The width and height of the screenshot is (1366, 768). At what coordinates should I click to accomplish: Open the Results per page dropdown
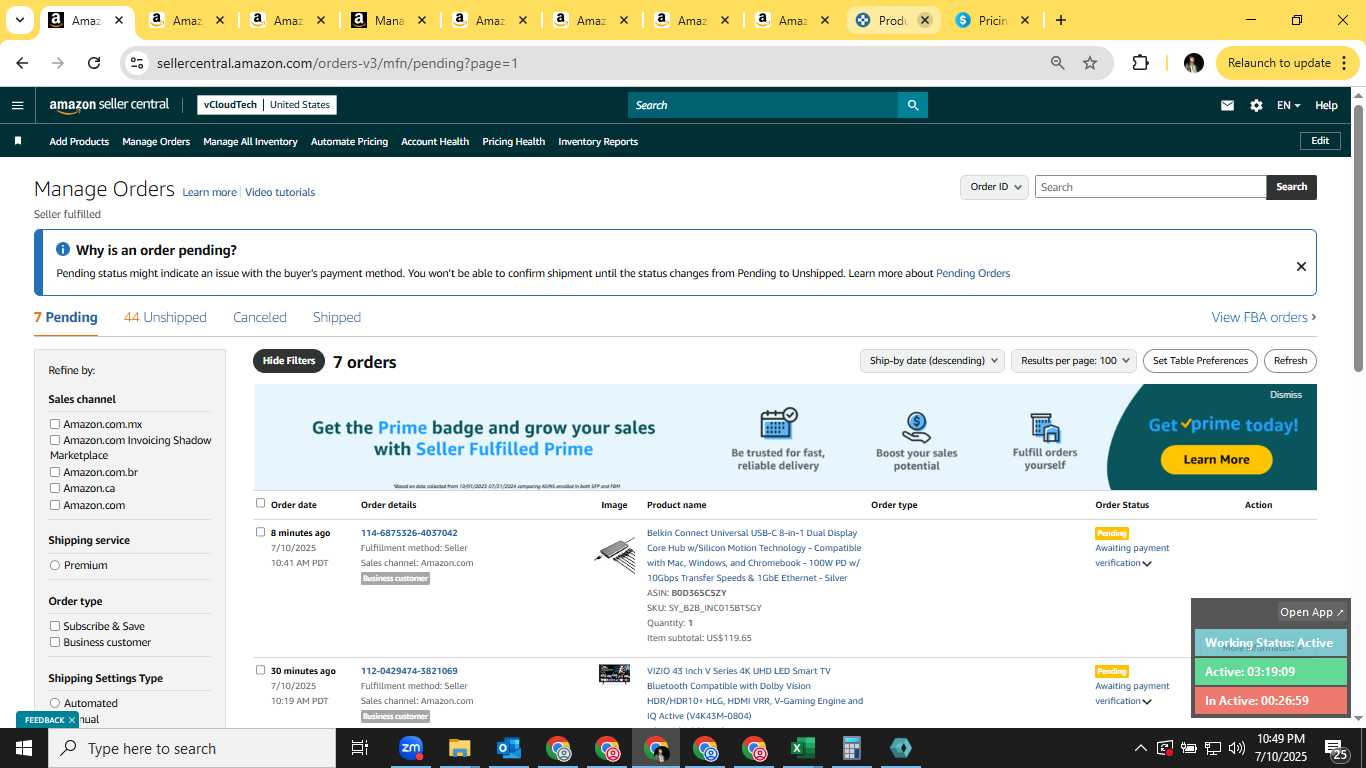pos(1074,361)
